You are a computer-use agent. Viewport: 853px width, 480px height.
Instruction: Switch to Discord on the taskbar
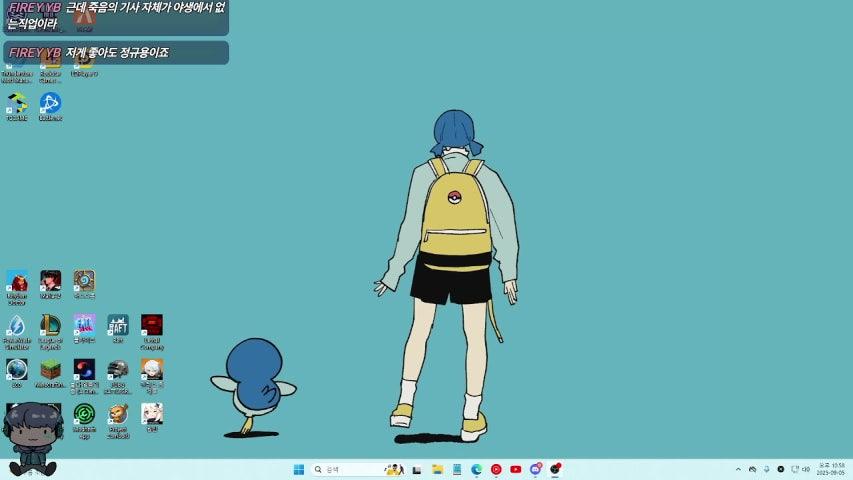coord(535,469)
